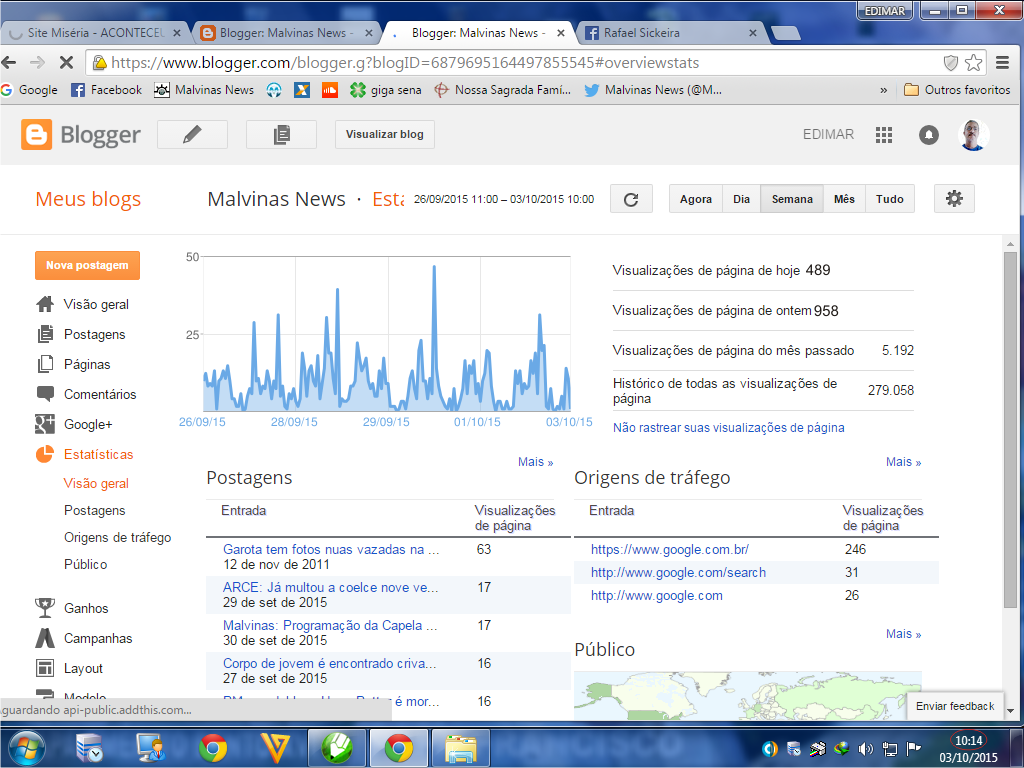This screenshot has width=1024, height=768.
Task: Go back with browser back arrow
Action: pyautogui.click(x=8, y=63)
